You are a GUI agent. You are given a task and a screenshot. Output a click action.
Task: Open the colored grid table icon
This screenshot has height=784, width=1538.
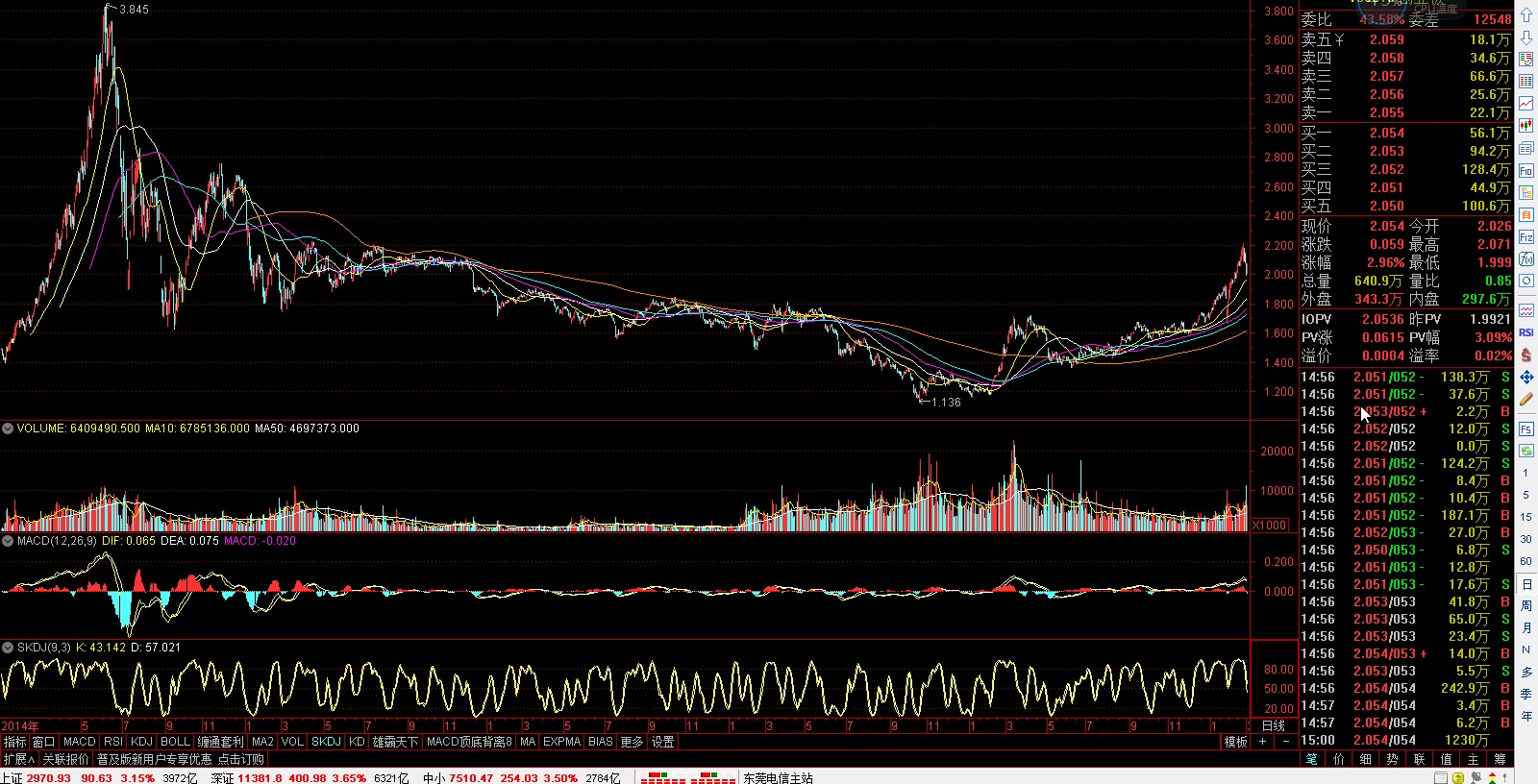pyautogui.click(x=1526, y=82)
